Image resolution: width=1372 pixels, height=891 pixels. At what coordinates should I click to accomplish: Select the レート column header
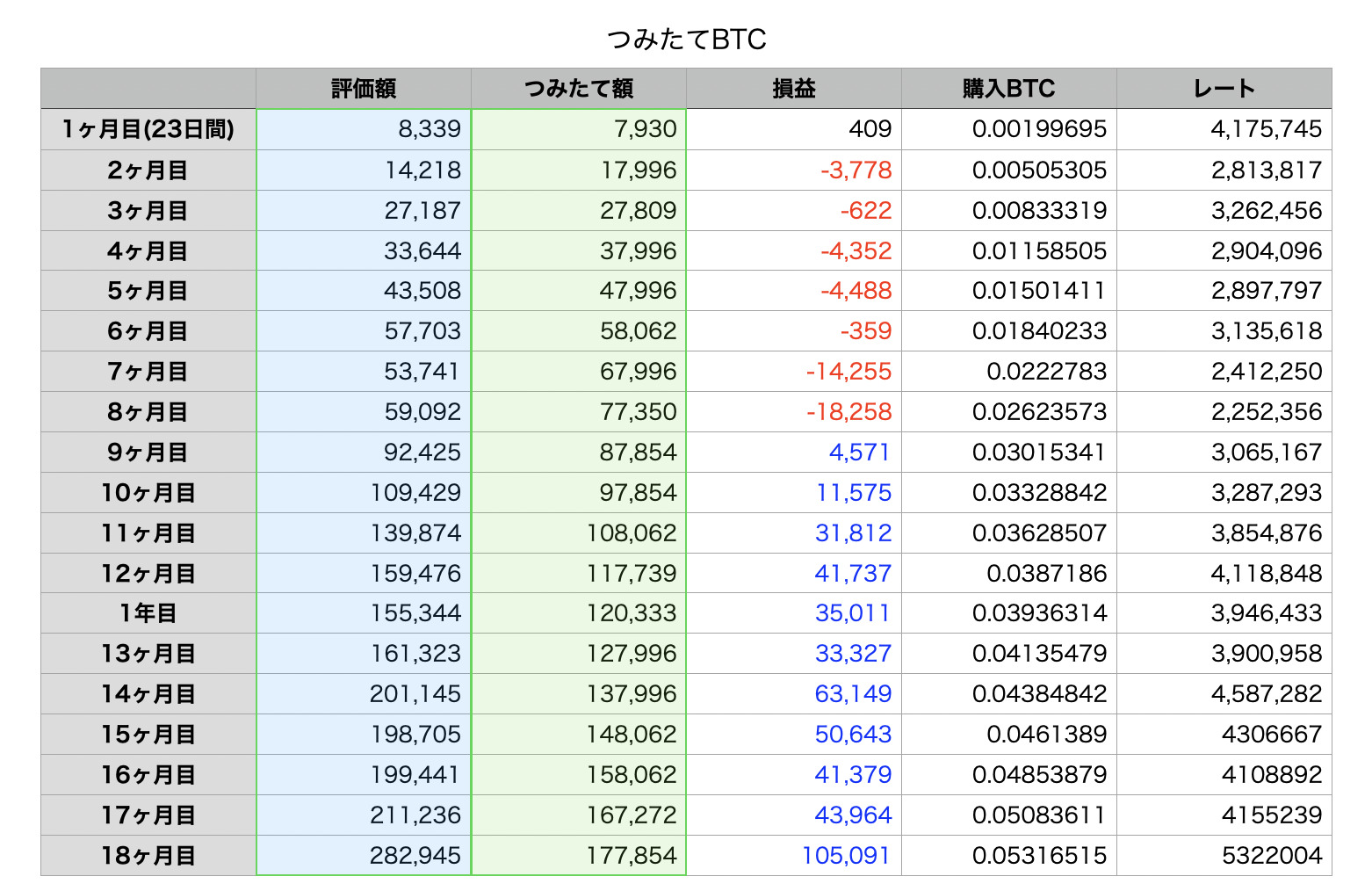(x=1224, y=89)
